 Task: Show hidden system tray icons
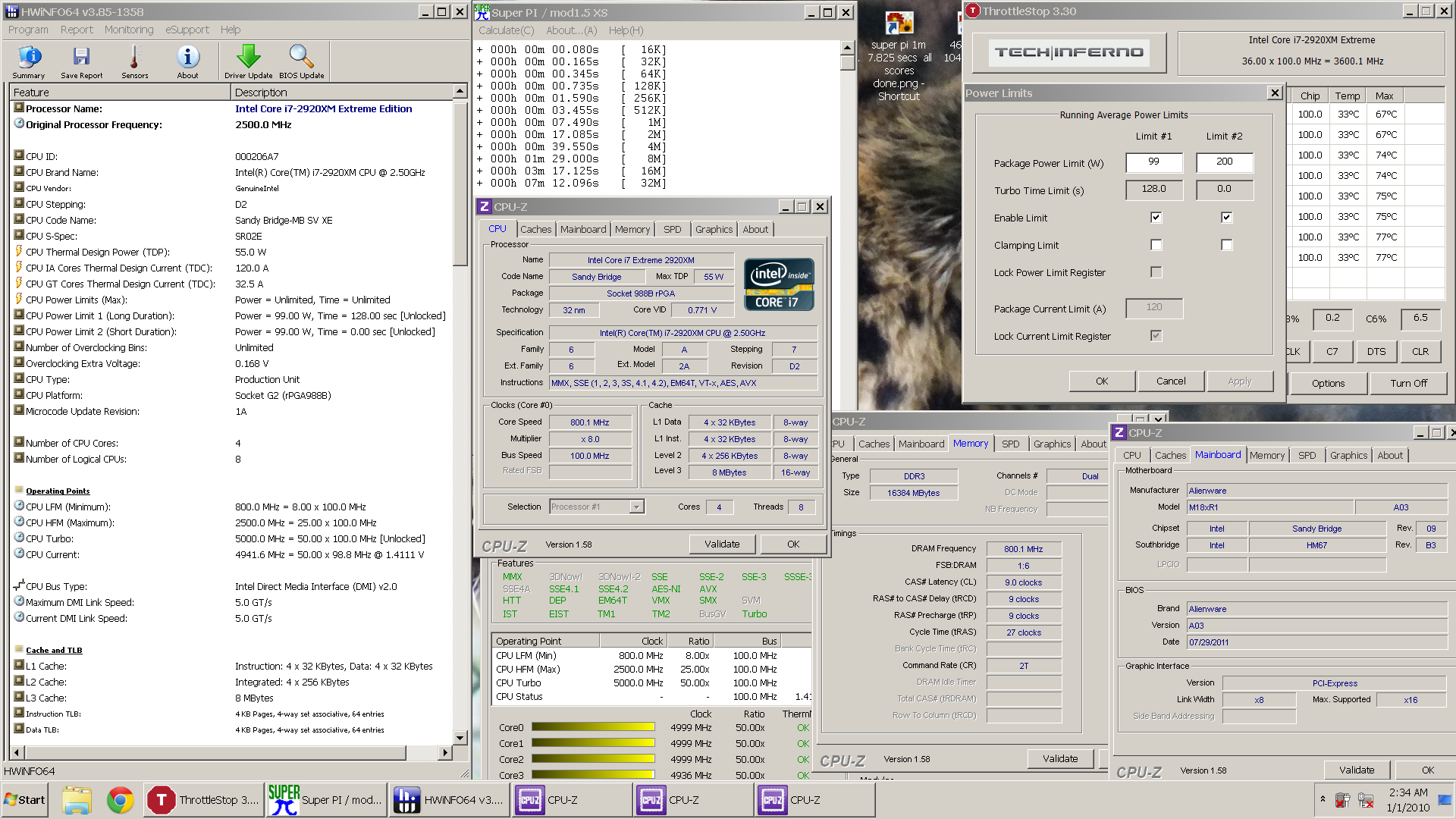coord(1323,799)
